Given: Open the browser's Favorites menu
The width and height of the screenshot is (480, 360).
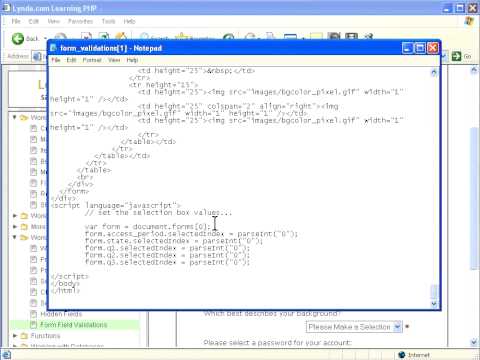Looking at the screenshot, I should 80,21.
